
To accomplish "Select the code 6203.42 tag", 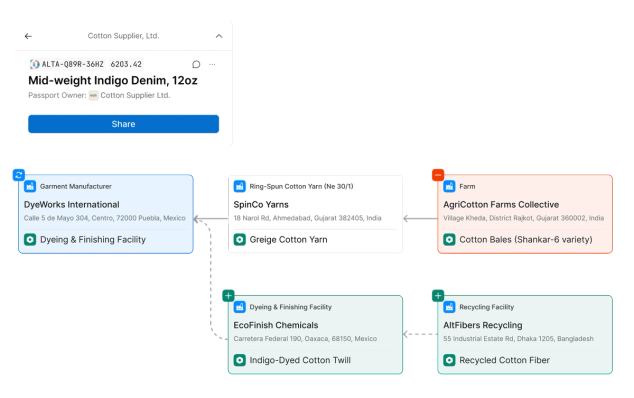I will point(126,64).
